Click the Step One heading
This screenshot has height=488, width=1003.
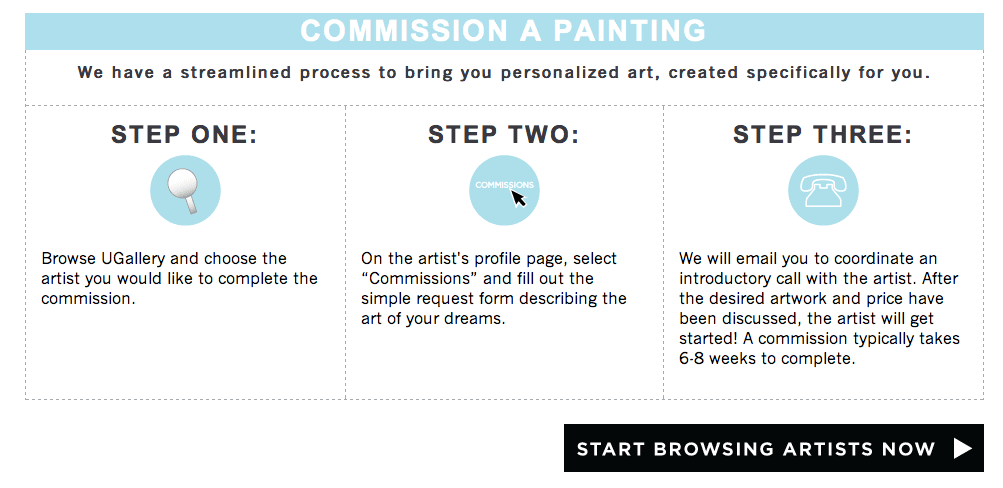pos(184,135)
